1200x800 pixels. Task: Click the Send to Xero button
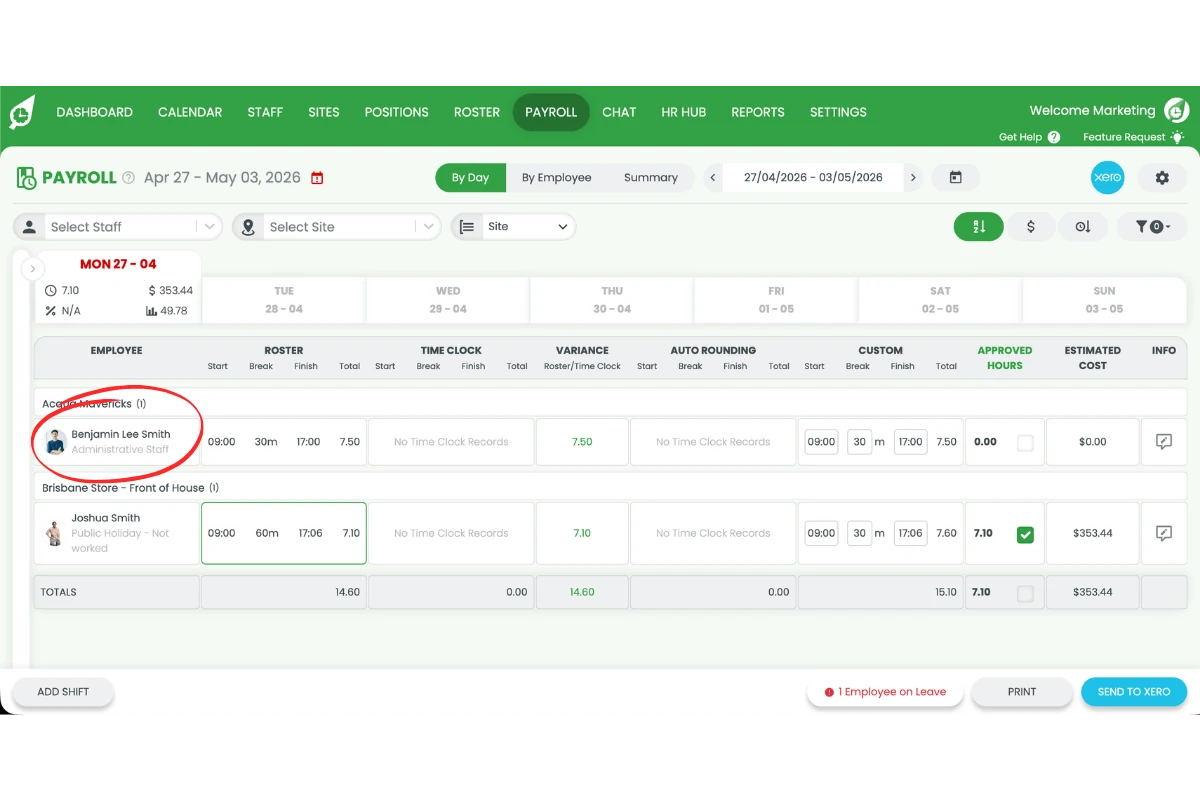point(1134,692)
